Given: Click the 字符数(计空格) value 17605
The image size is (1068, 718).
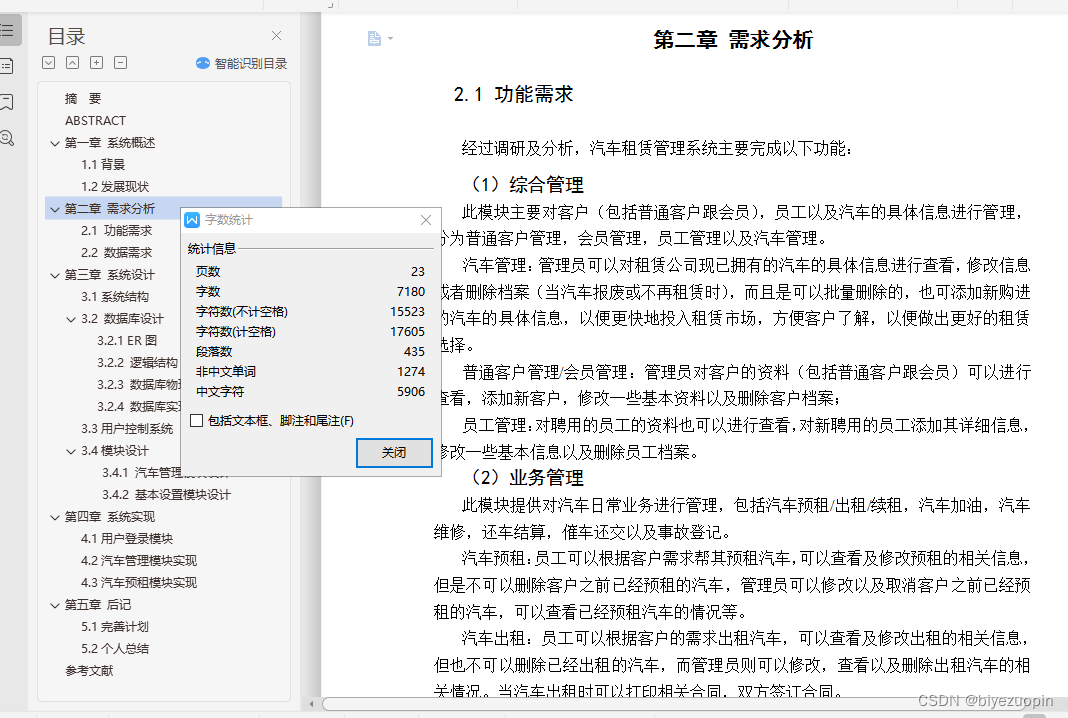Looking at the screenshot, I should 407,332.
